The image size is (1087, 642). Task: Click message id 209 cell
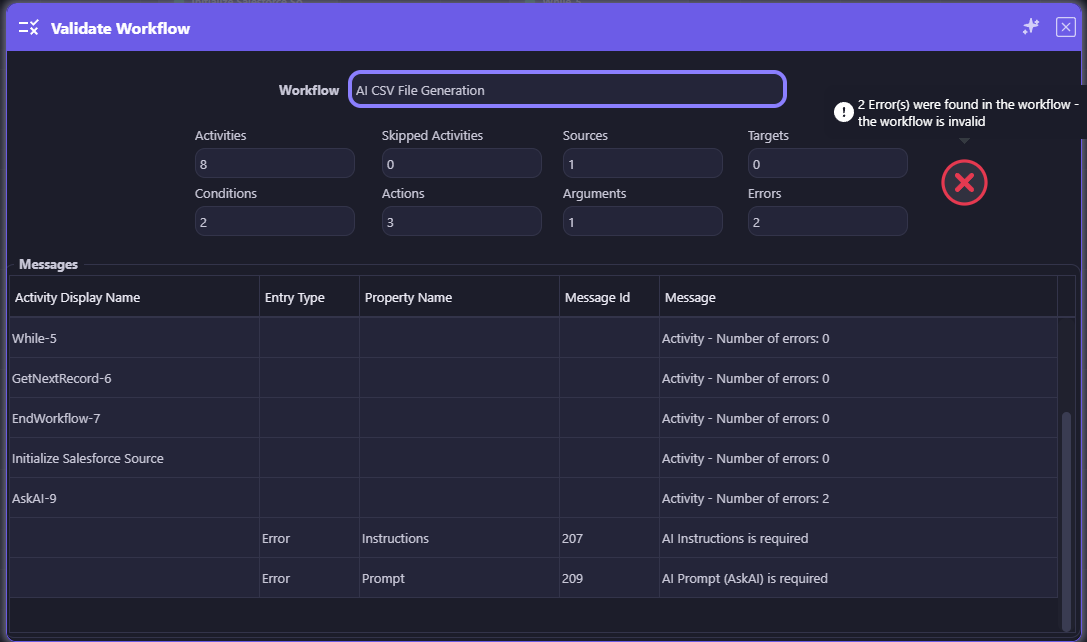tap(609, 578)
